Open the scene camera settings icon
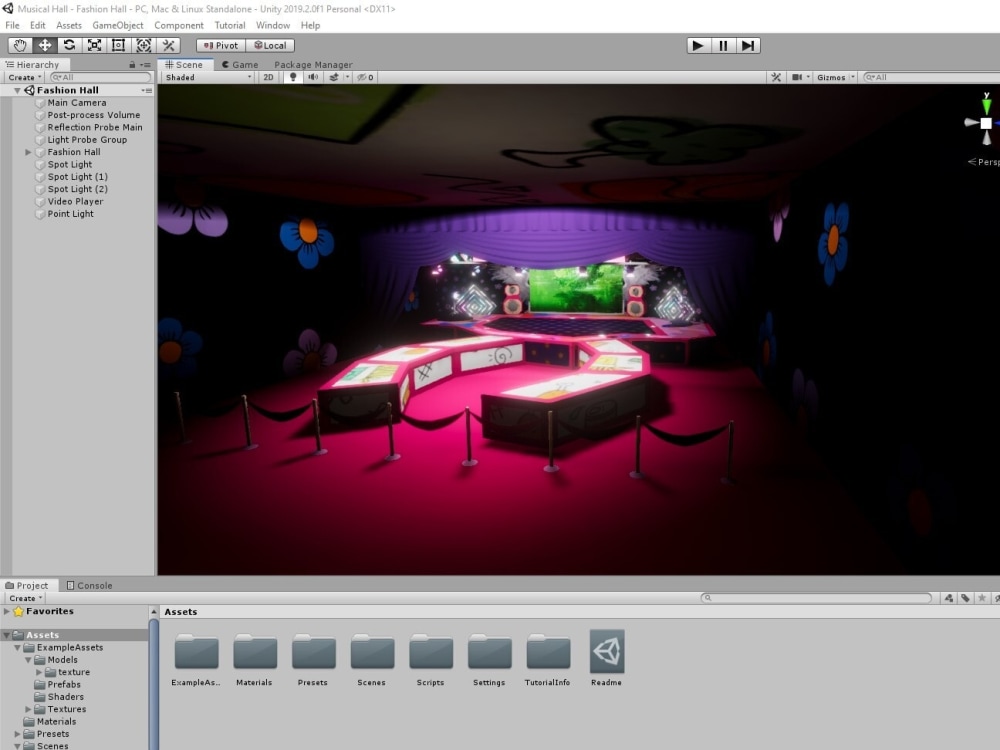Viewport: 1000px width, 750px height. point(796,77)
